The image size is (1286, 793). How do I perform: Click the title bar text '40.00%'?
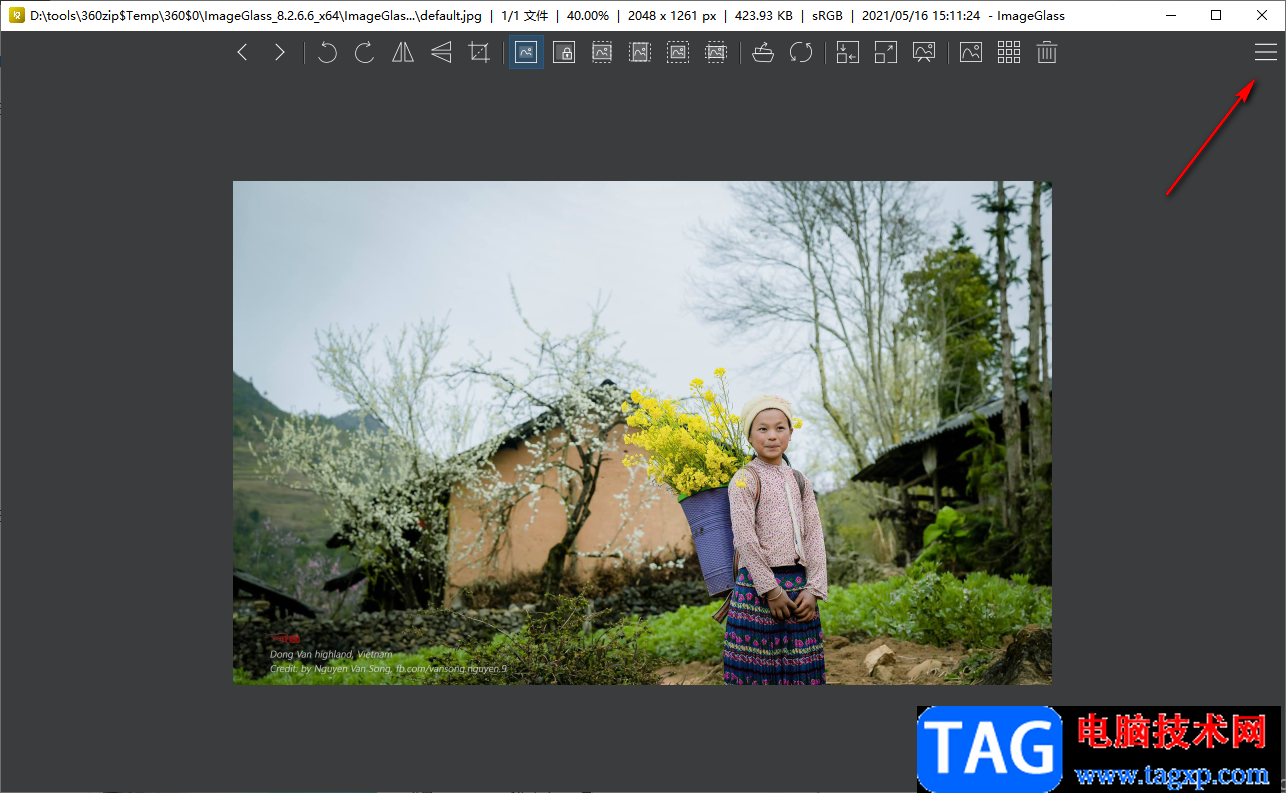point(588,16)
